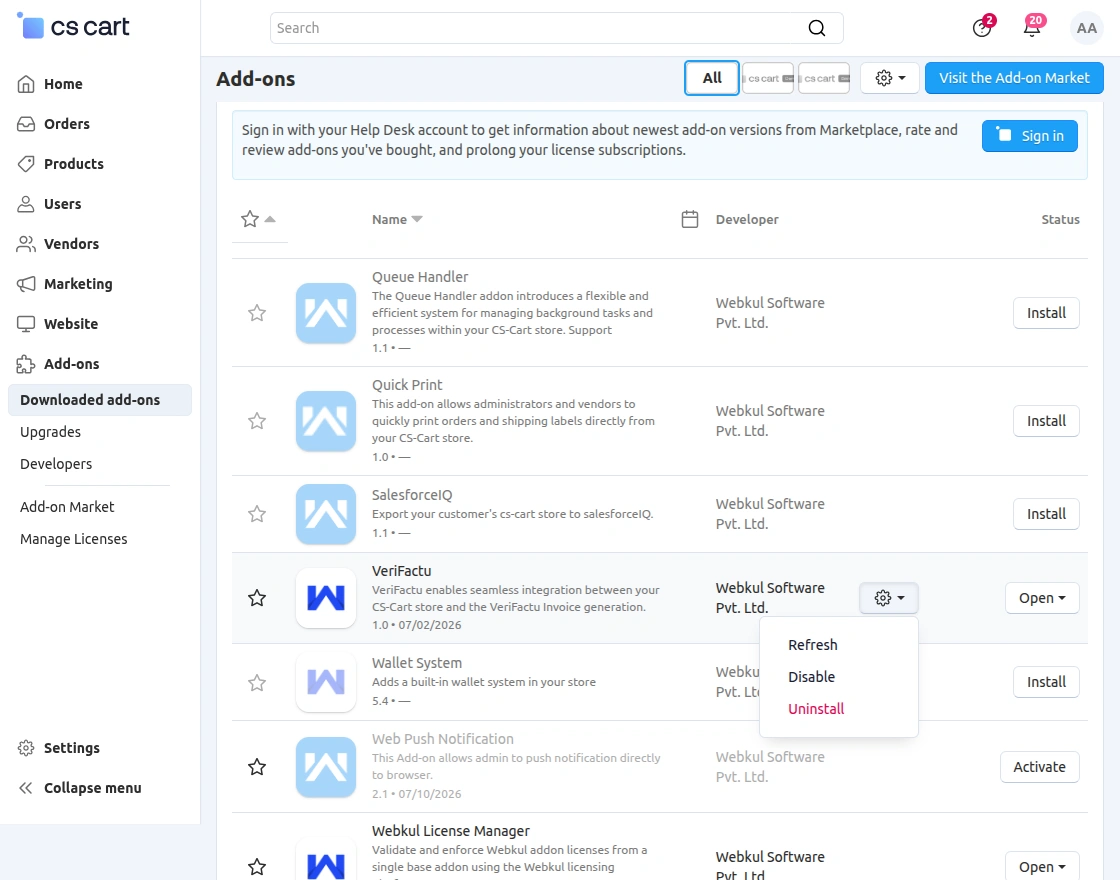The height and width of the screenshot is (880, 1120).
Task: Open the help center icon with badge 2
Action: click(982, 28)
